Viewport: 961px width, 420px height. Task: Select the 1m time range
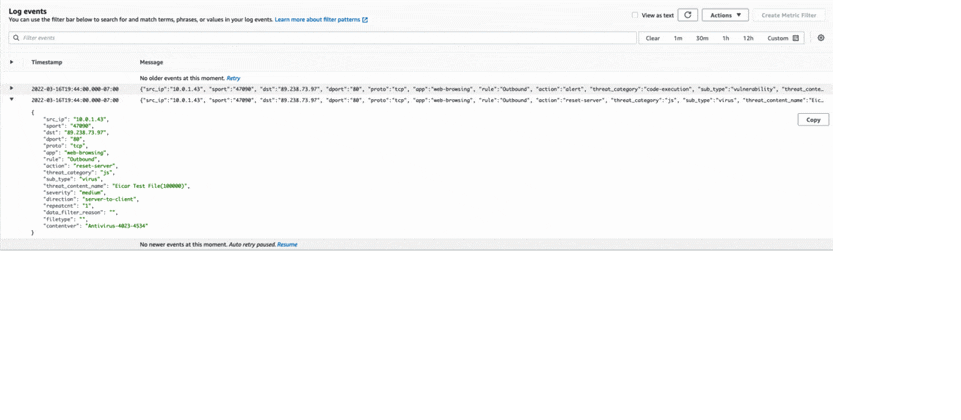pyautogui.click(x=677, y=38)
